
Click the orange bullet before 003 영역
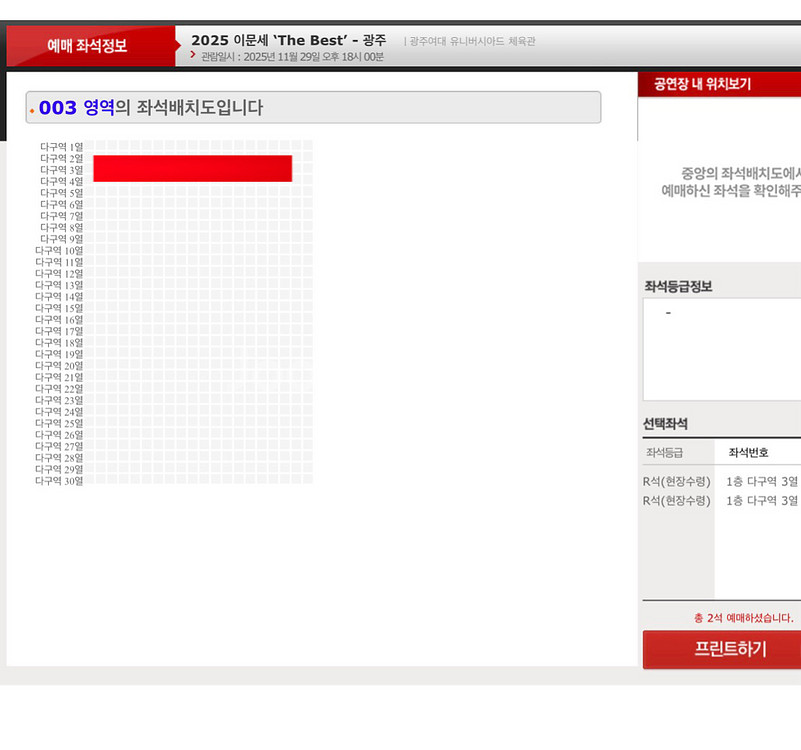pyautogui.click(x=32, y=110)
